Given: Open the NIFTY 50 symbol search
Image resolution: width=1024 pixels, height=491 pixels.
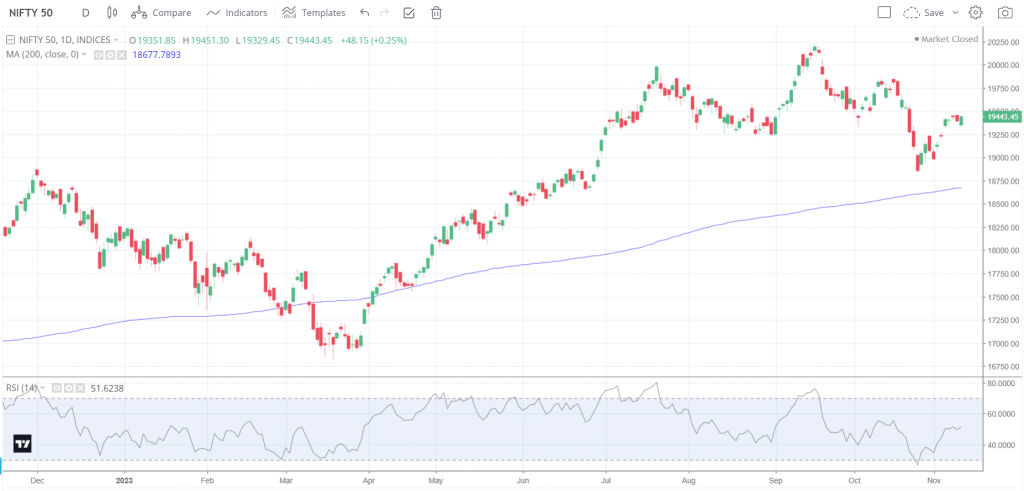Looking at the screenshot, I should tap(31, 12).
